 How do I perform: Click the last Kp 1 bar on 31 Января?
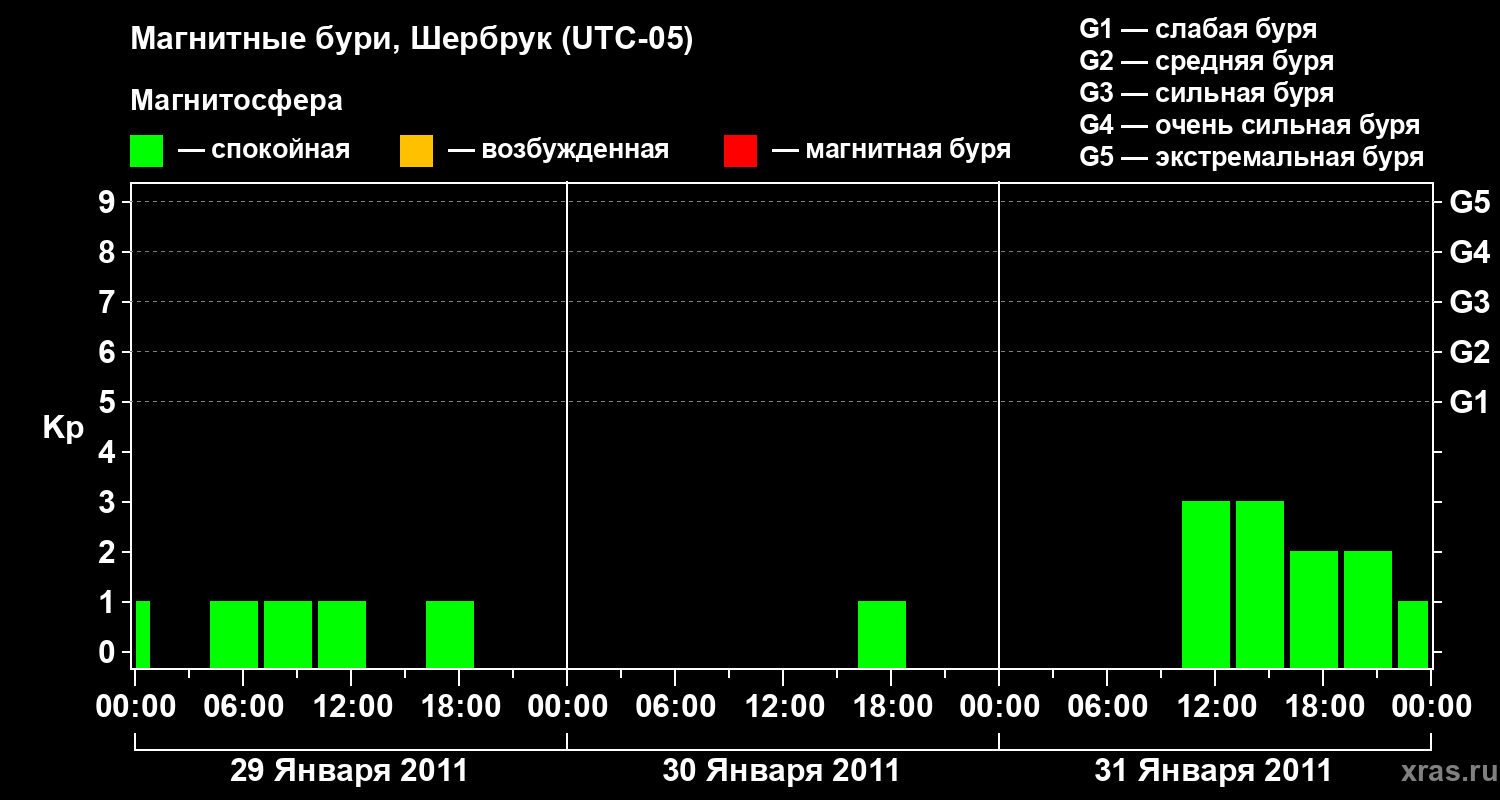click(x=1413, y=634)
